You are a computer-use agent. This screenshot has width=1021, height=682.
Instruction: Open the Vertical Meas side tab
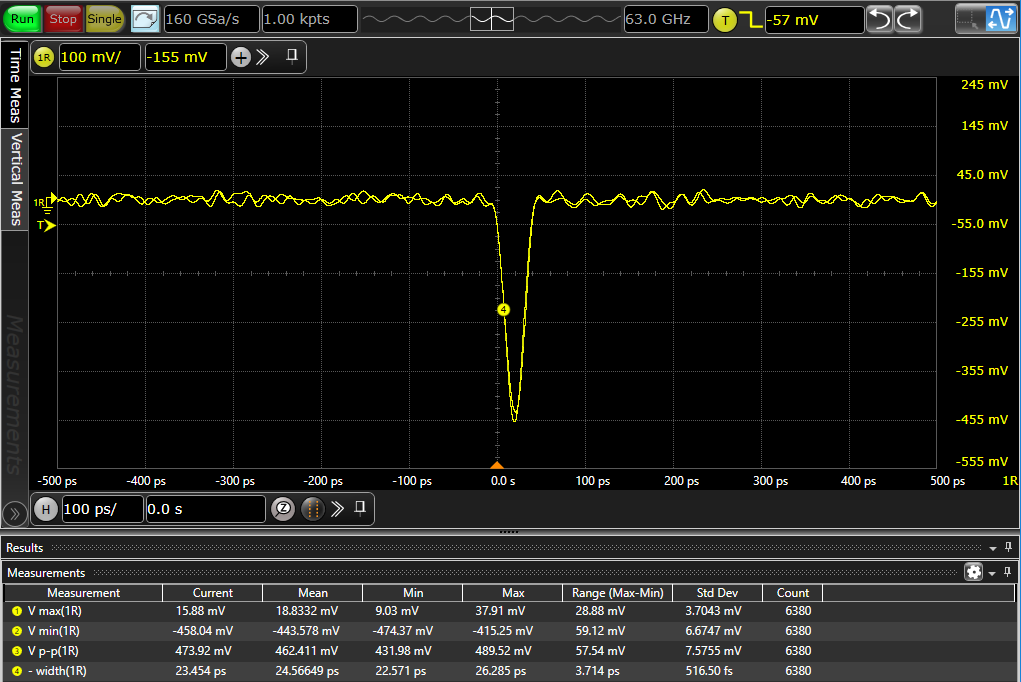(15, 178)
